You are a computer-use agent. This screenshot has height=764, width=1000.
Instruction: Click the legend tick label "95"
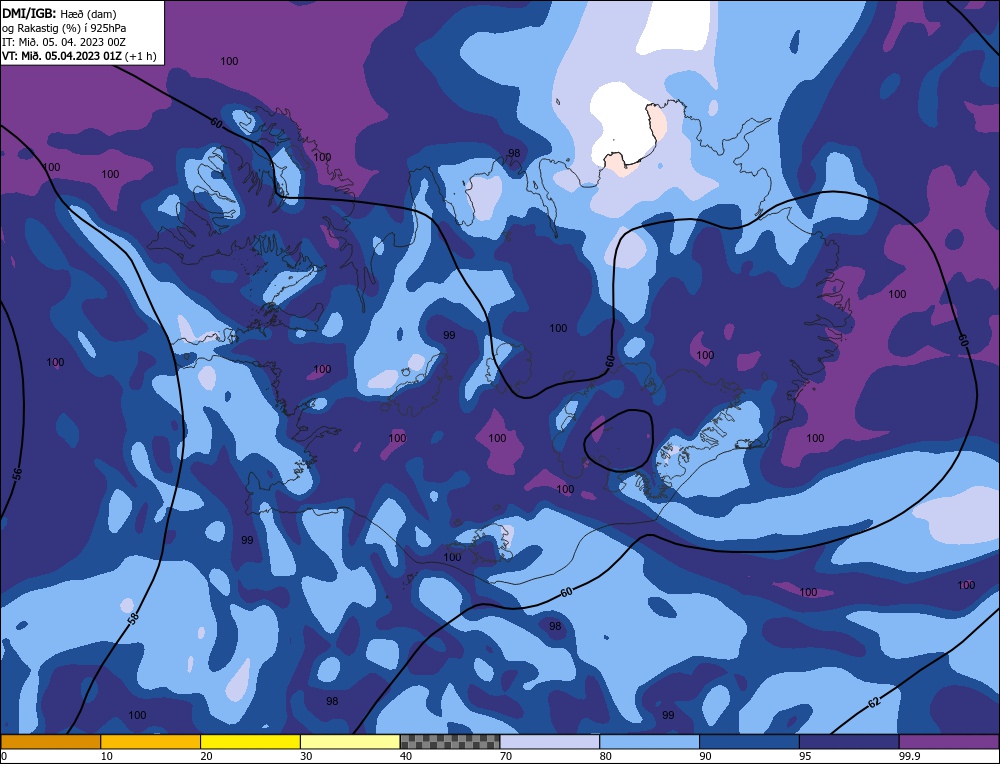point(805,756)
